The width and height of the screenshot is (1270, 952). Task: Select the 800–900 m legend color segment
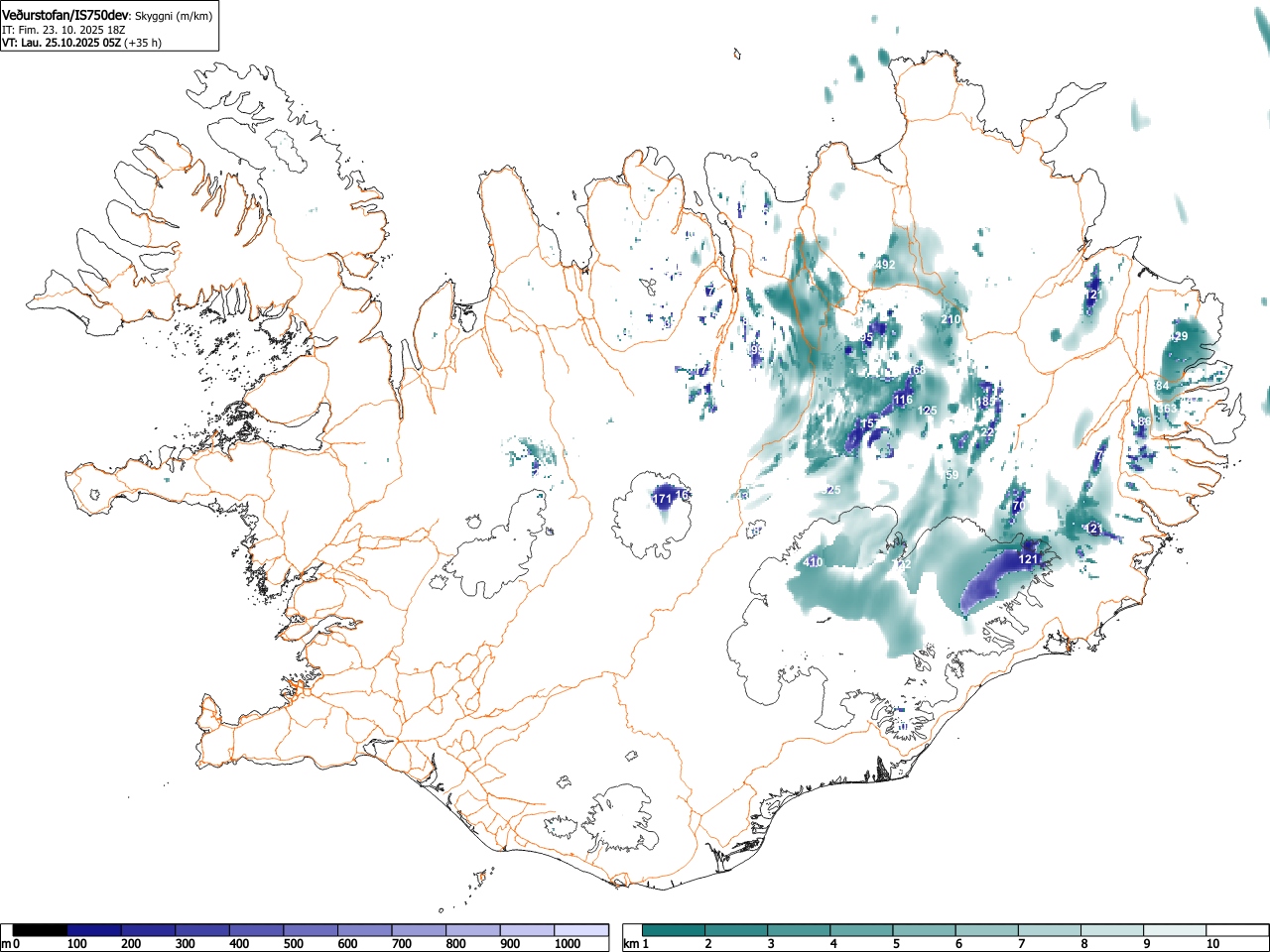pyautogui.click(x=473, y=930)
